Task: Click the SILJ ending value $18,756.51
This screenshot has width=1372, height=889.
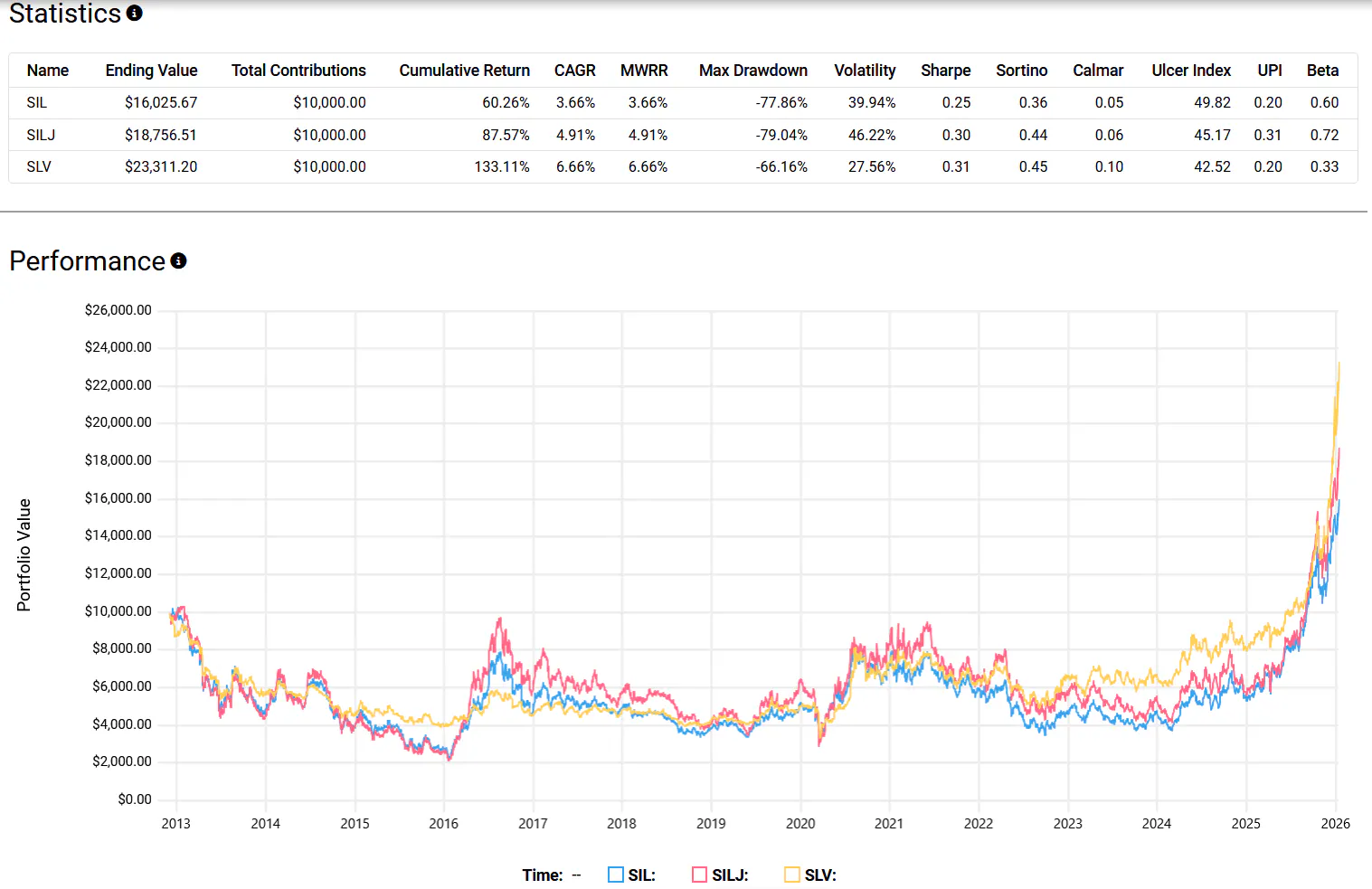Action: click(161, 136)
